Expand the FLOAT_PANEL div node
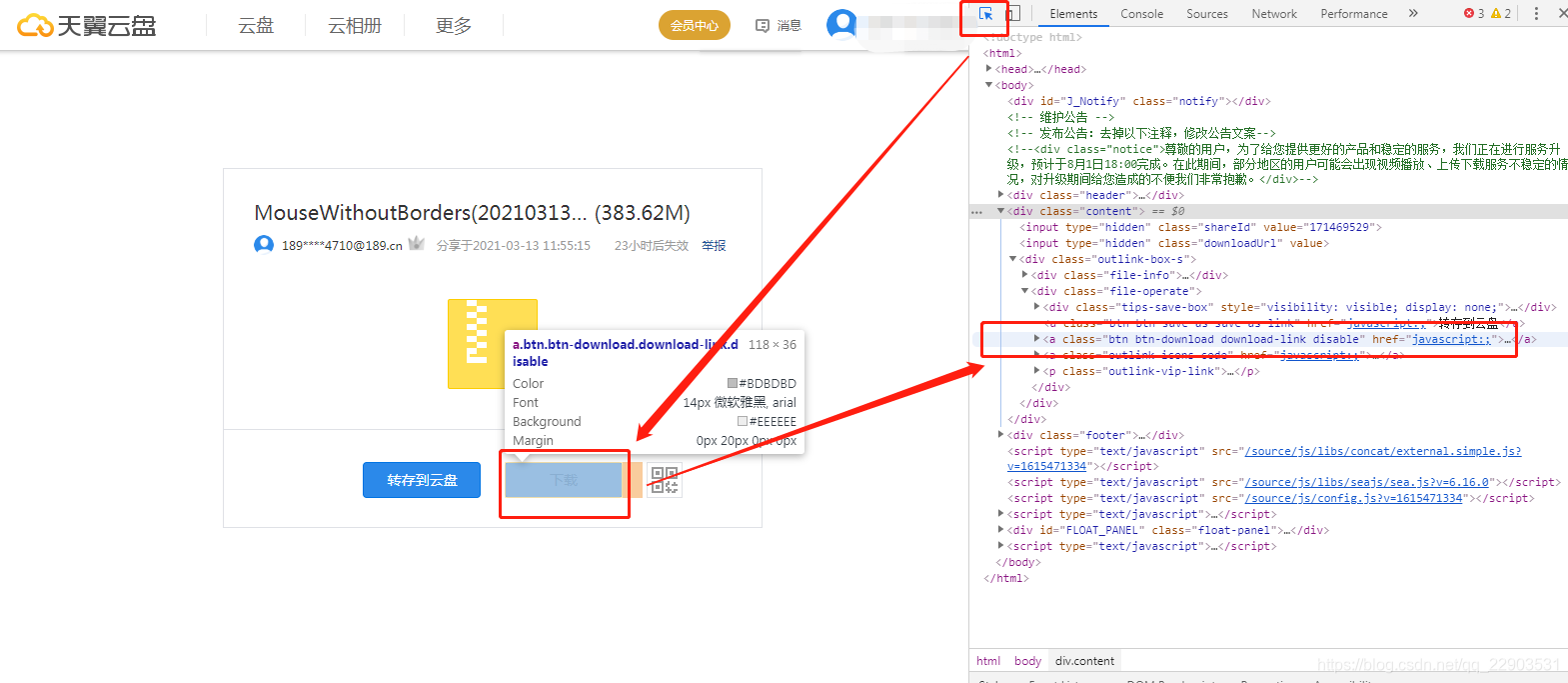This screenshot has height=683, width=1568. point(1001,530)
